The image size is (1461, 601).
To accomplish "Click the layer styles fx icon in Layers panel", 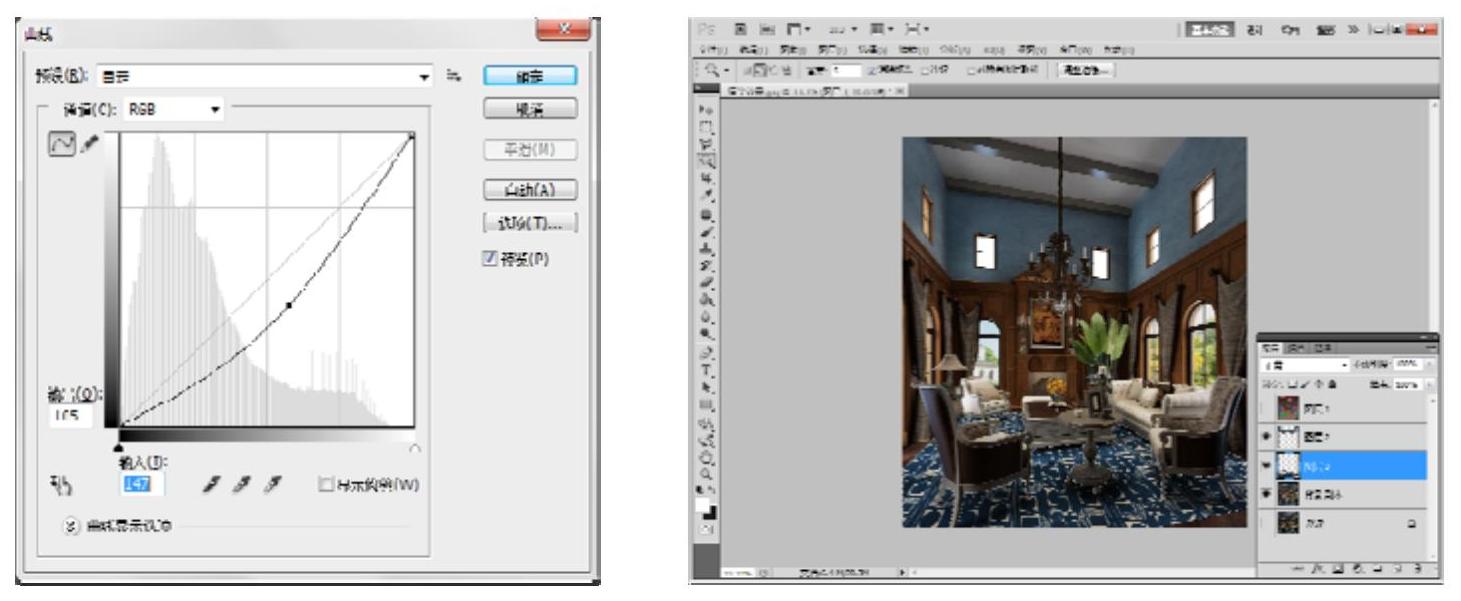I will pyautogui.click(x=1317, y=568).
